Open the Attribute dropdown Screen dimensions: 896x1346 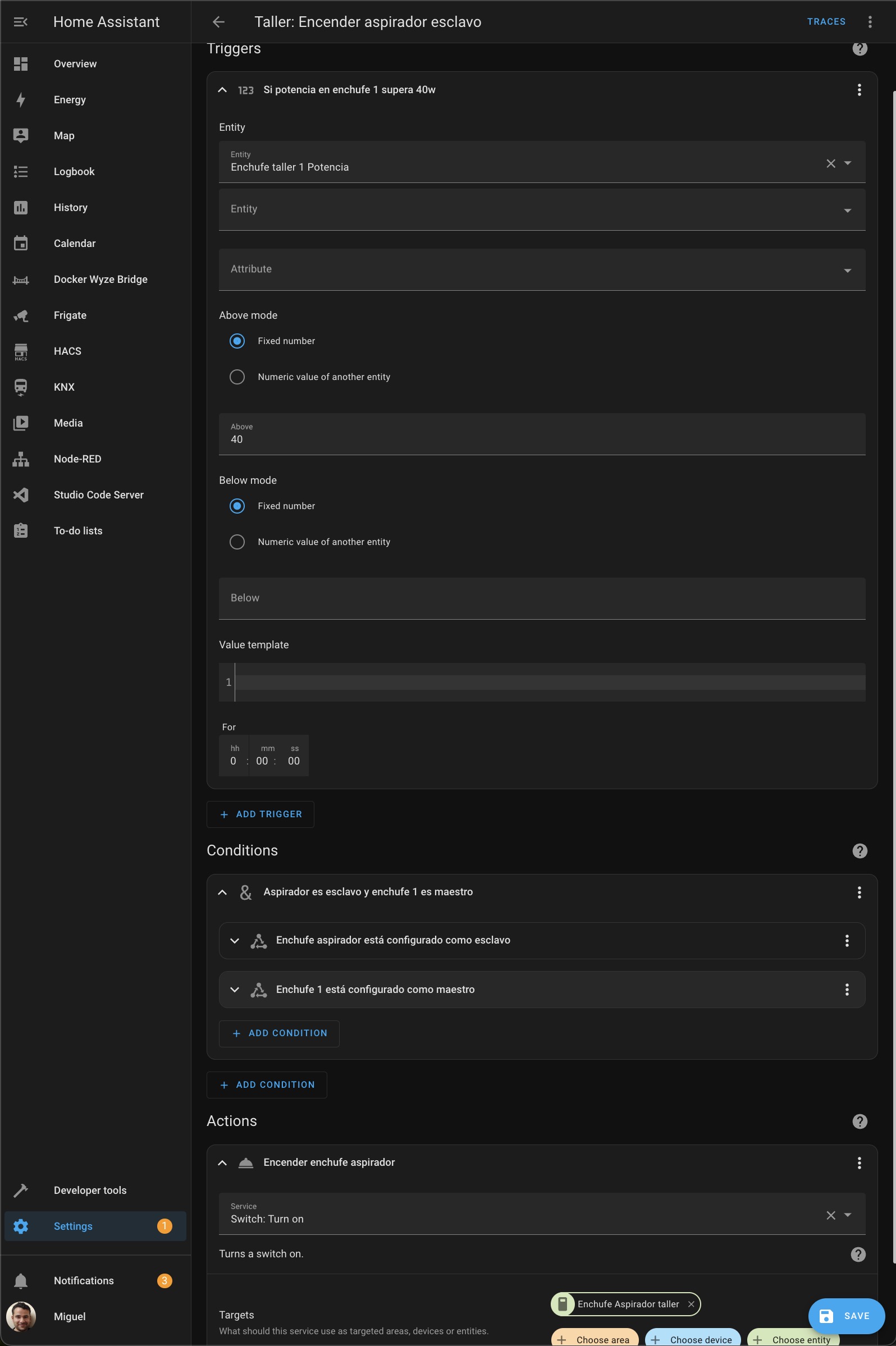click(x=542, y=269)
